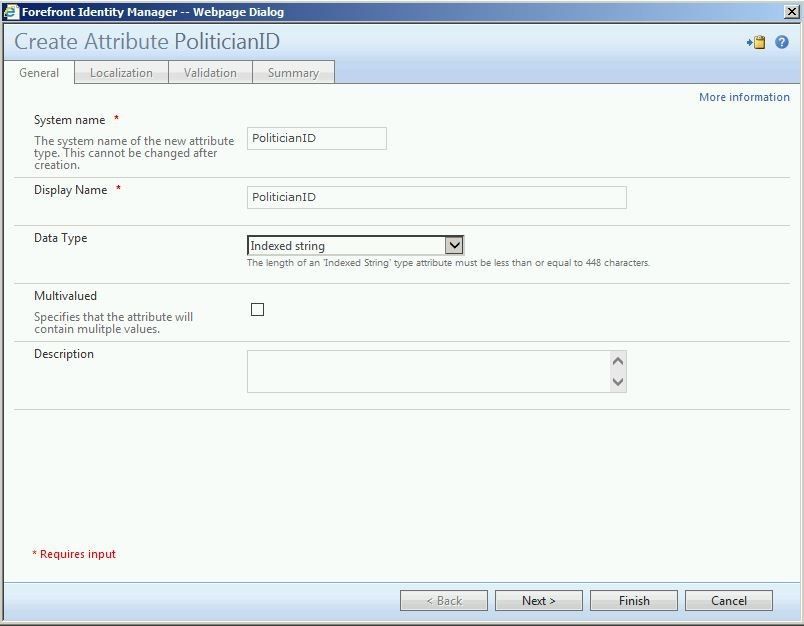The image size is (804, 626).
Task: Focus the System name input field
Action: 317,138
